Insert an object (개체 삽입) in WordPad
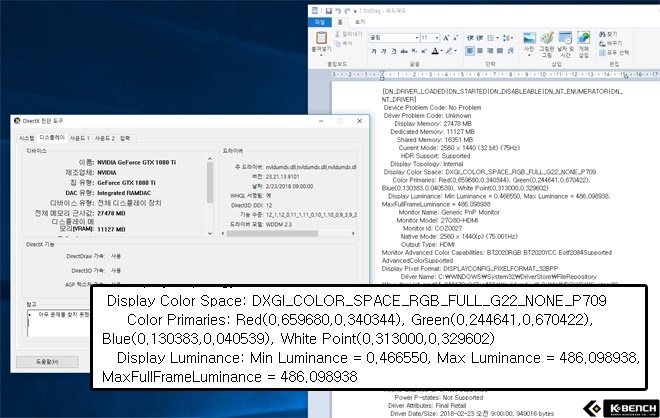Image resolution: width=660 pixels, height=418 pixels. pyautogui.click(x=583, y=44)
